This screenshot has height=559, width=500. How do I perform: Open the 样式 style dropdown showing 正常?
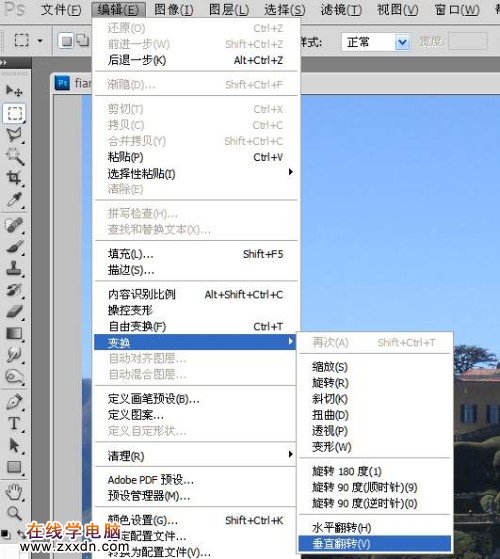[x=376, y=42]
